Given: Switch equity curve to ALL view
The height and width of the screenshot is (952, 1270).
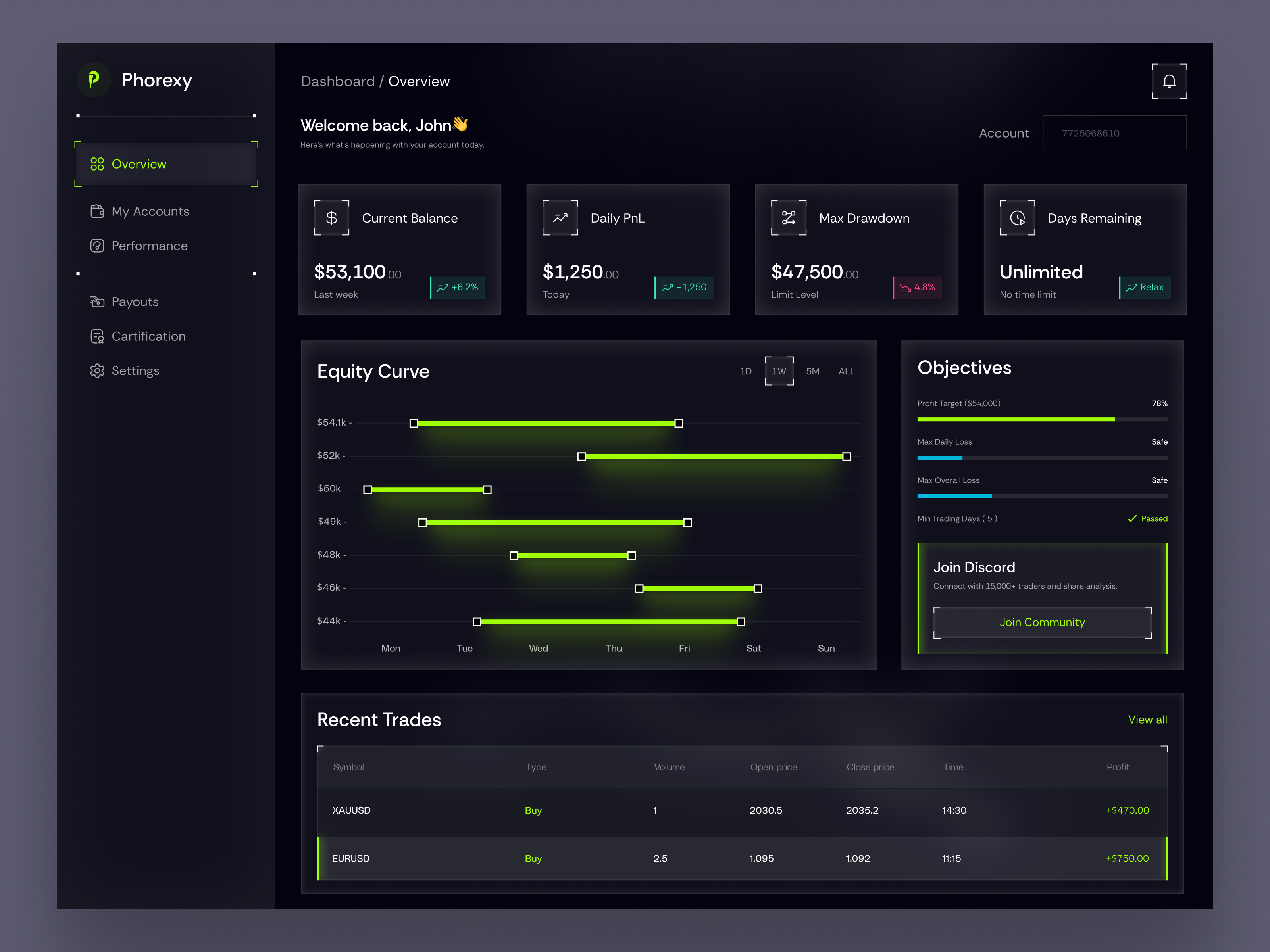Looking at the screenshot, I should tap(846, 371).
